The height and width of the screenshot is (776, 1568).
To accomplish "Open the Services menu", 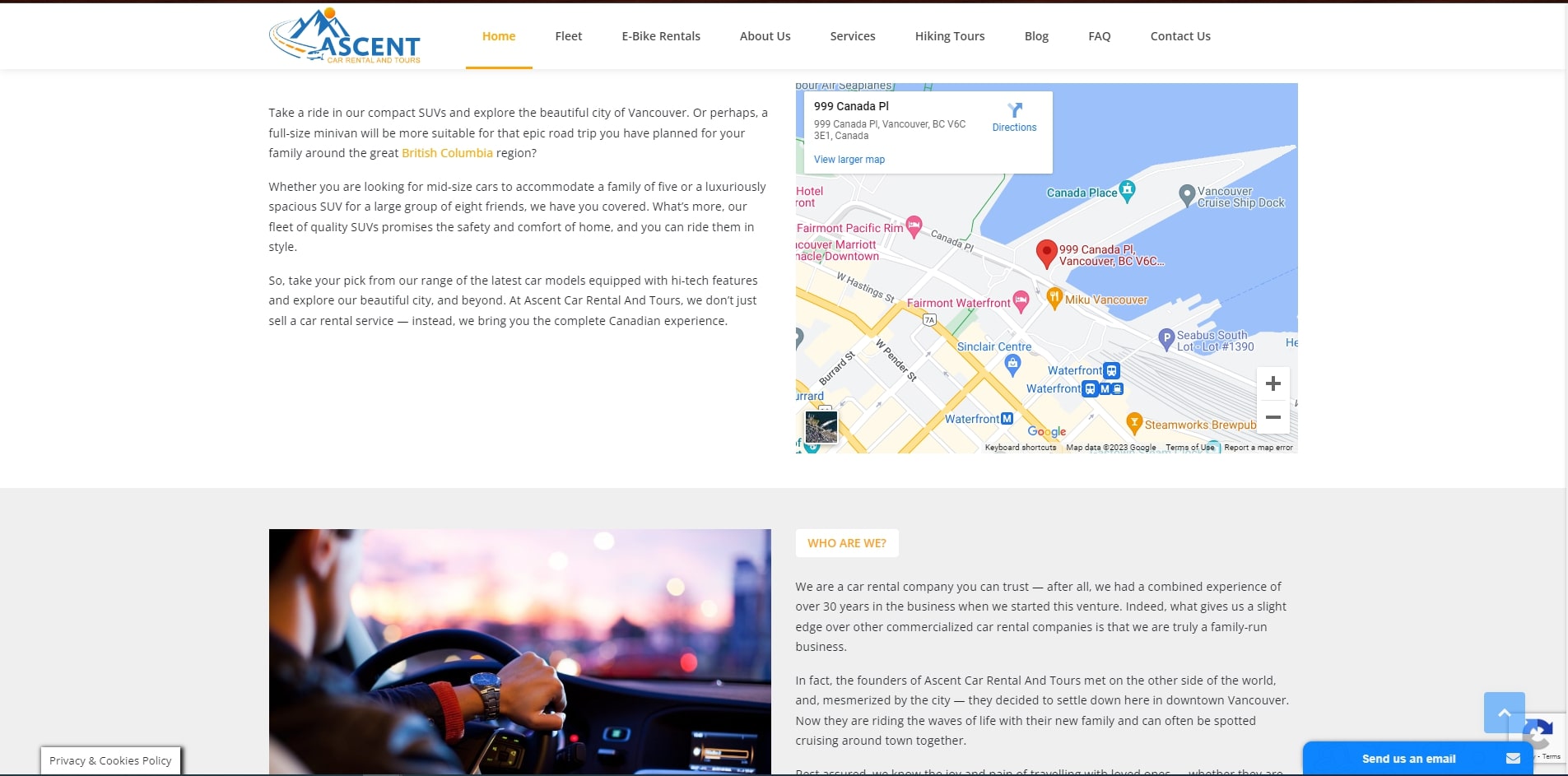I will pos(852,36).
